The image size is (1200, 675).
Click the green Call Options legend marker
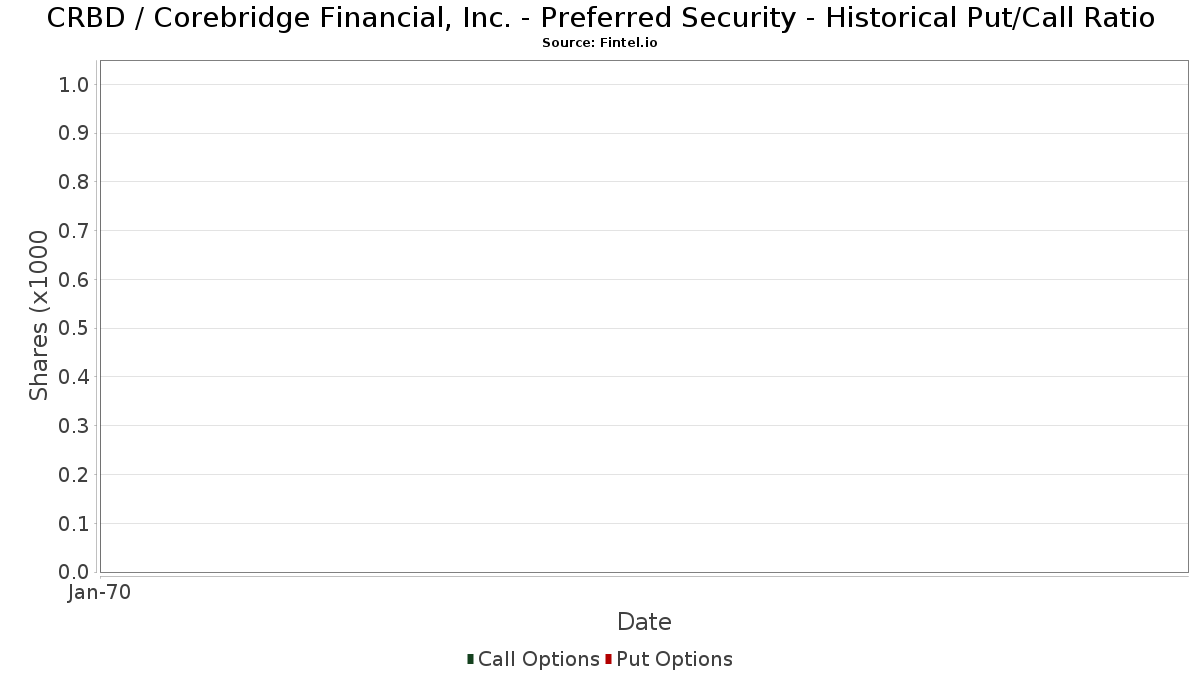coord(470,659)
